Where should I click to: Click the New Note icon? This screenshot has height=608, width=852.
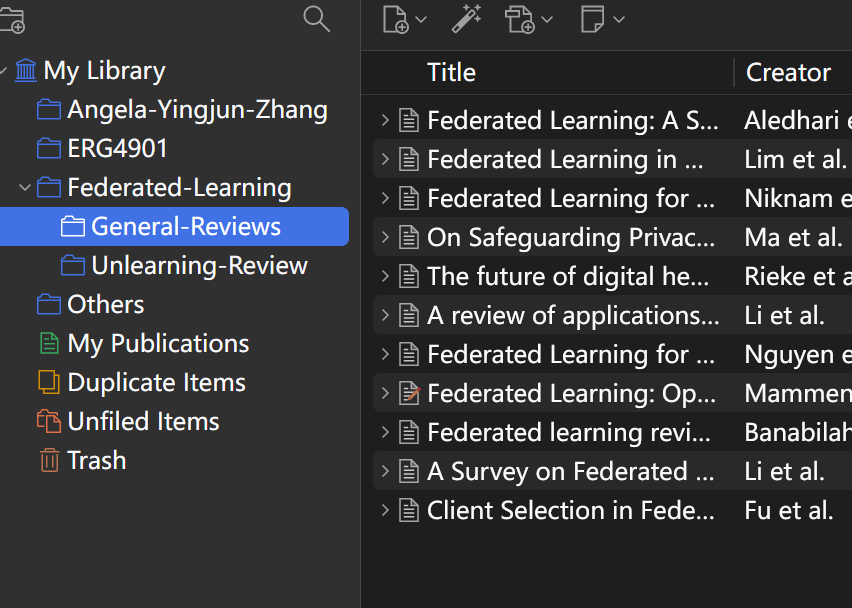point(592,19)
